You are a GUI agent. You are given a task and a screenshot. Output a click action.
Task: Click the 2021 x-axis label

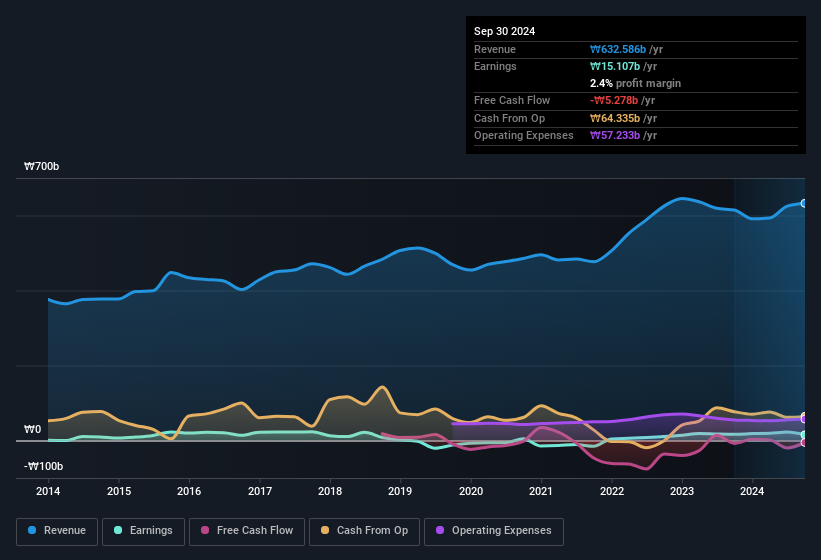[x=541, y=491]
